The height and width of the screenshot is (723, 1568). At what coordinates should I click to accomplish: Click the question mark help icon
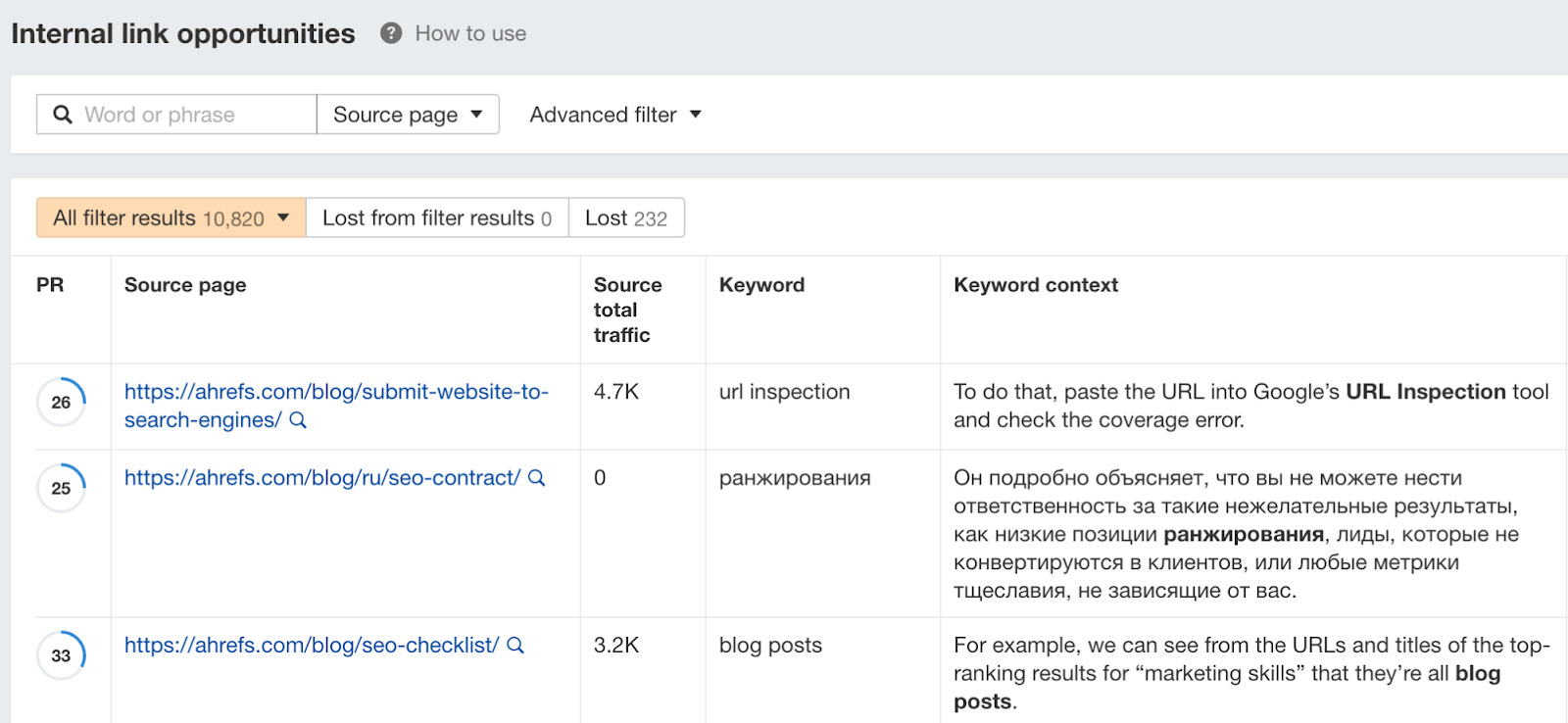(391, 33)
